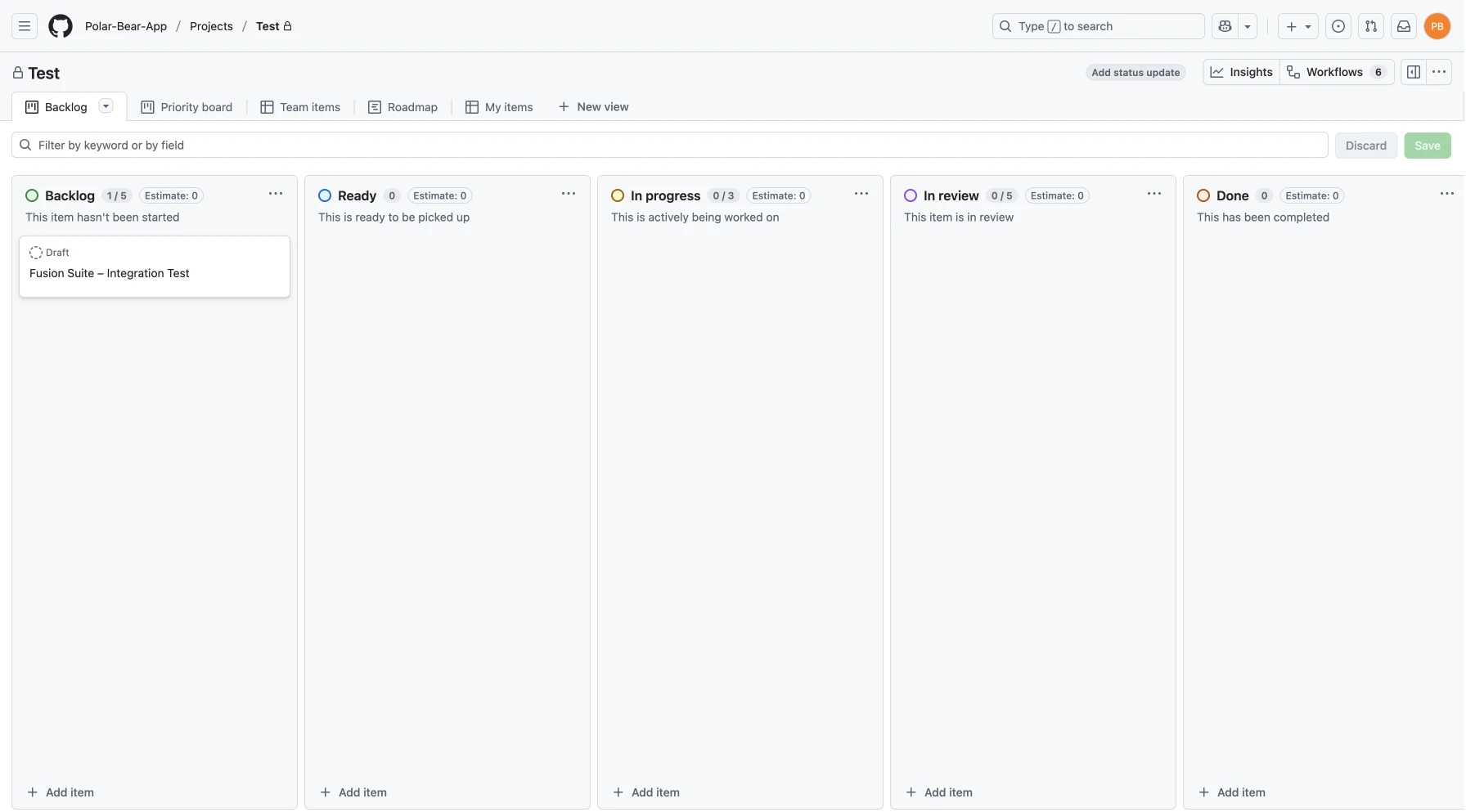
Task: Switch to the Roadmap tab
Action: [x=402, y=107]
